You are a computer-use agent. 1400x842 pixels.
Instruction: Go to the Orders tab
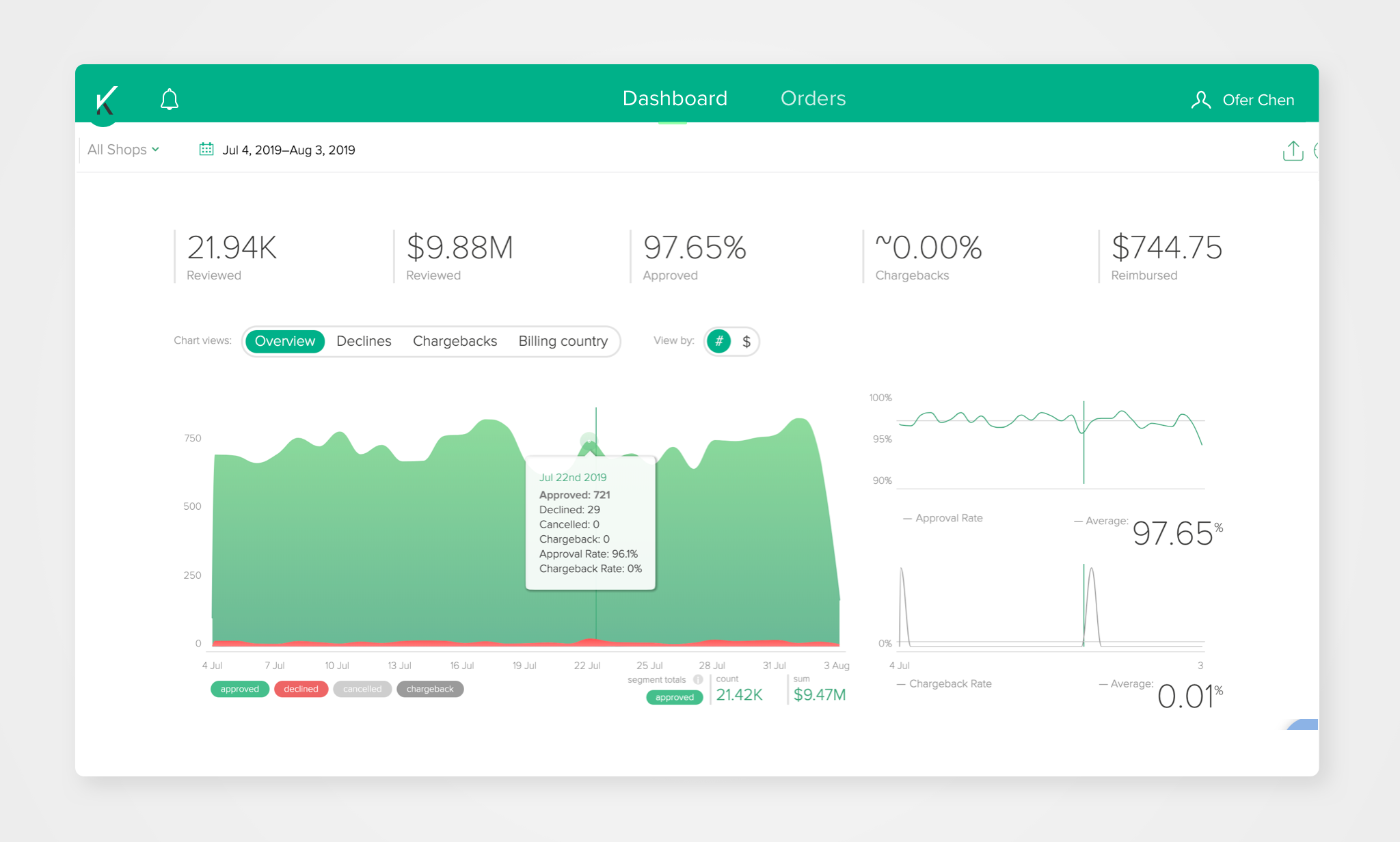point(813,98)
